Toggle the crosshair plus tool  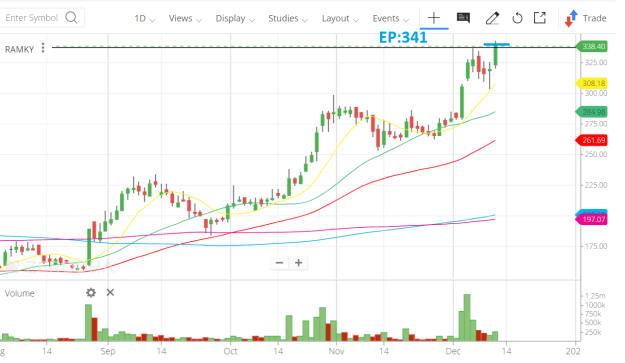[x=434, y=18]
